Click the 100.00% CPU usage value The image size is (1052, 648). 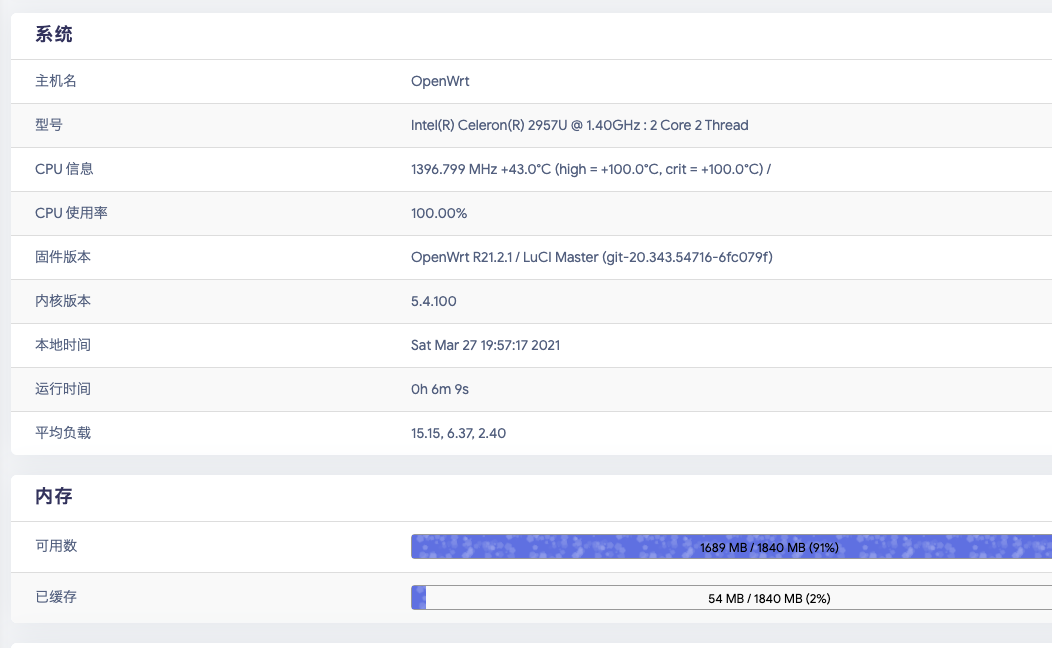tap(439, 213)
